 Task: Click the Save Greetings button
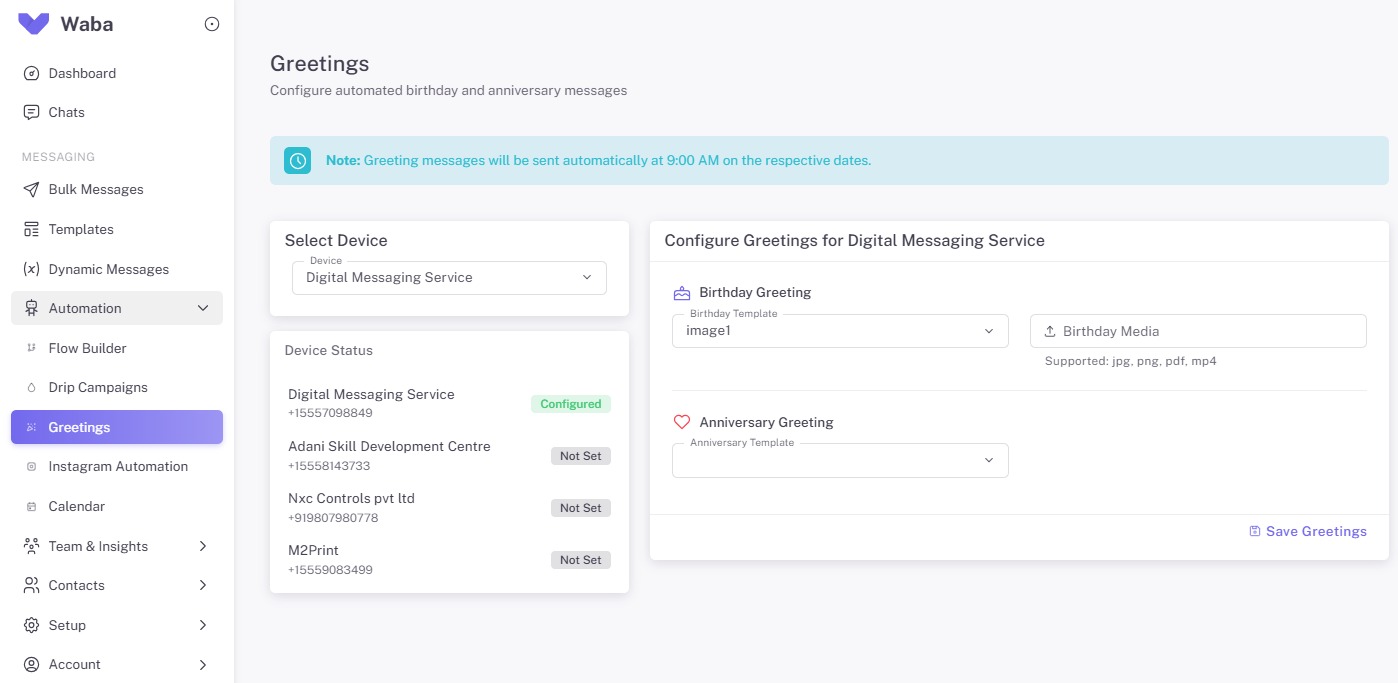click(1307, 531)
